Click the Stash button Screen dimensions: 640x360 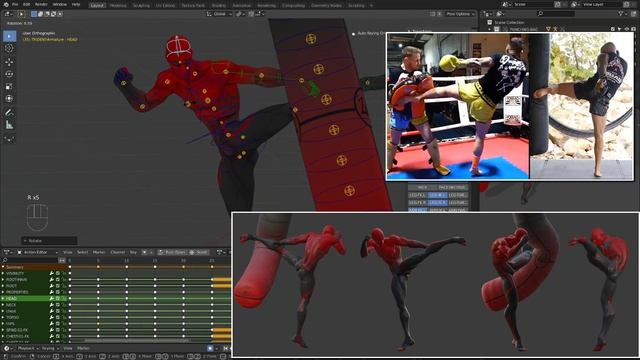pyautogui.click(x=199, y=252)
